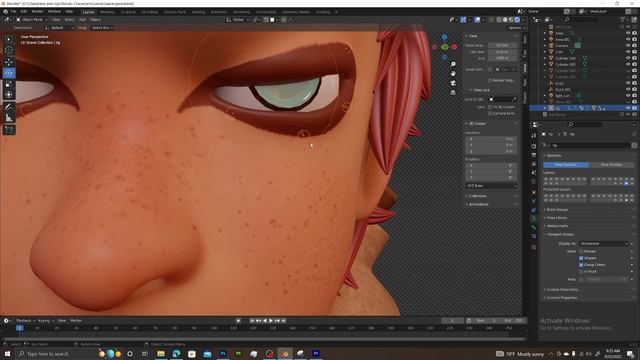This screenshot has height=360, width=640.
Task: Toggle camera view icon in viewport
Action: [x=453, y=83]
